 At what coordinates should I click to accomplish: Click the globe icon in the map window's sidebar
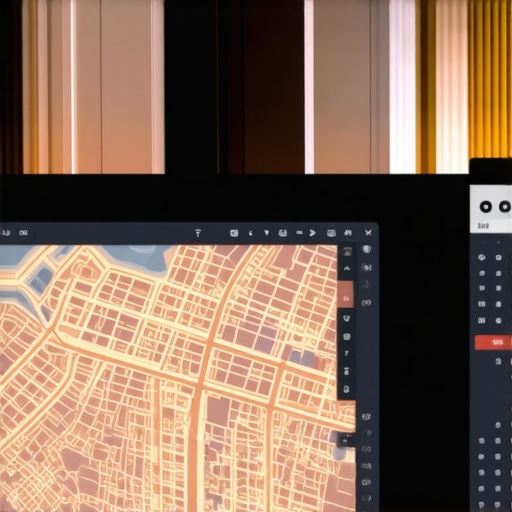point(367,249)
